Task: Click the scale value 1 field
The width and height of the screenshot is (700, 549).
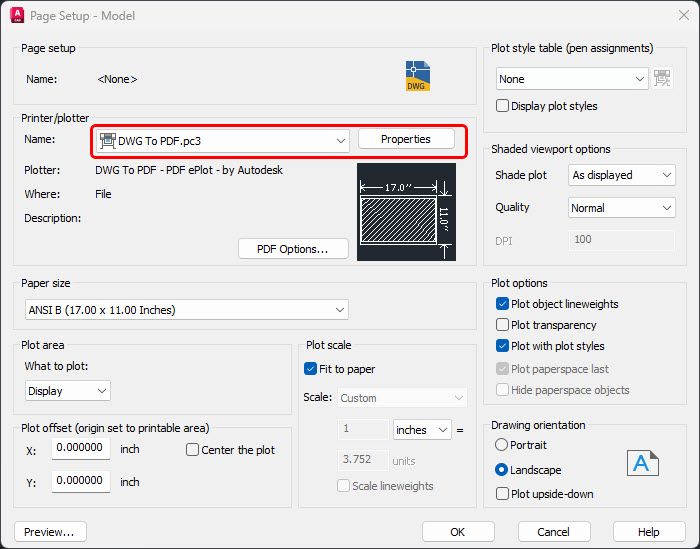Action: pyautogui.click(x=363, y=429)
